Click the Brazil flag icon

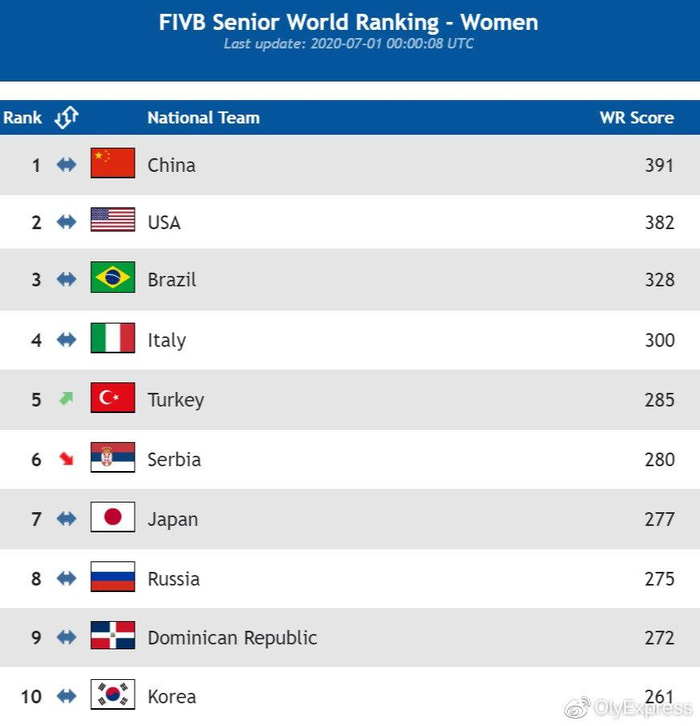113,278
